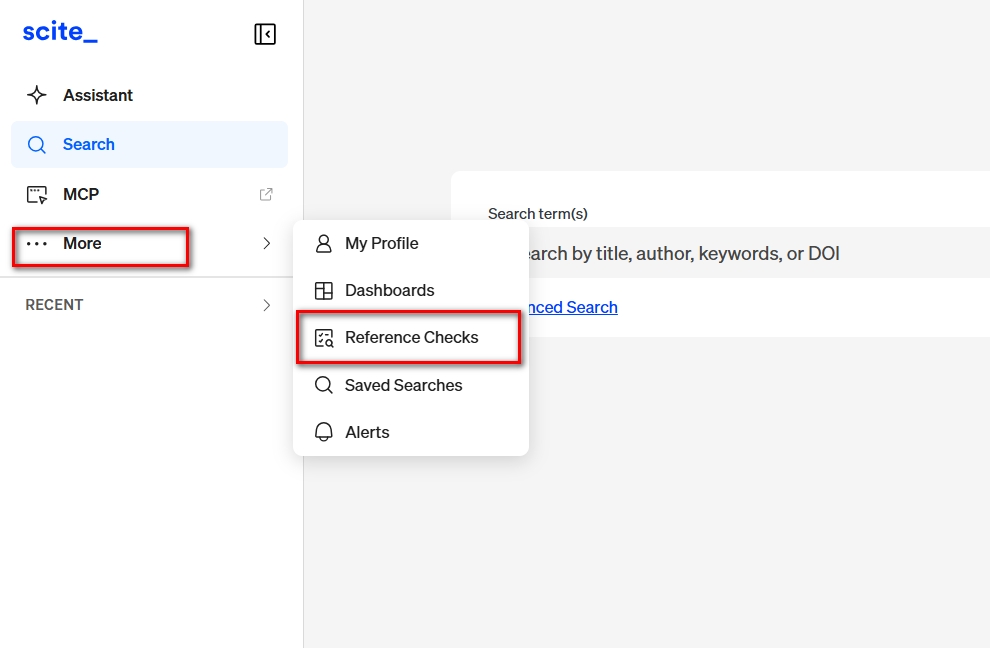Click the Search magnifier icon in sidebar
Viewport: 990px width, 648px height.
(x=37, y=145)
